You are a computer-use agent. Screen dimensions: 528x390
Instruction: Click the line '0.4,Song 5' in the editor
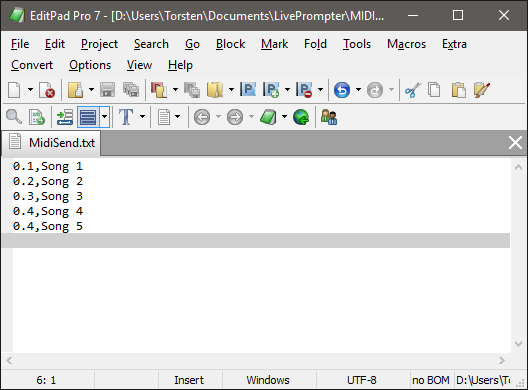47,226
